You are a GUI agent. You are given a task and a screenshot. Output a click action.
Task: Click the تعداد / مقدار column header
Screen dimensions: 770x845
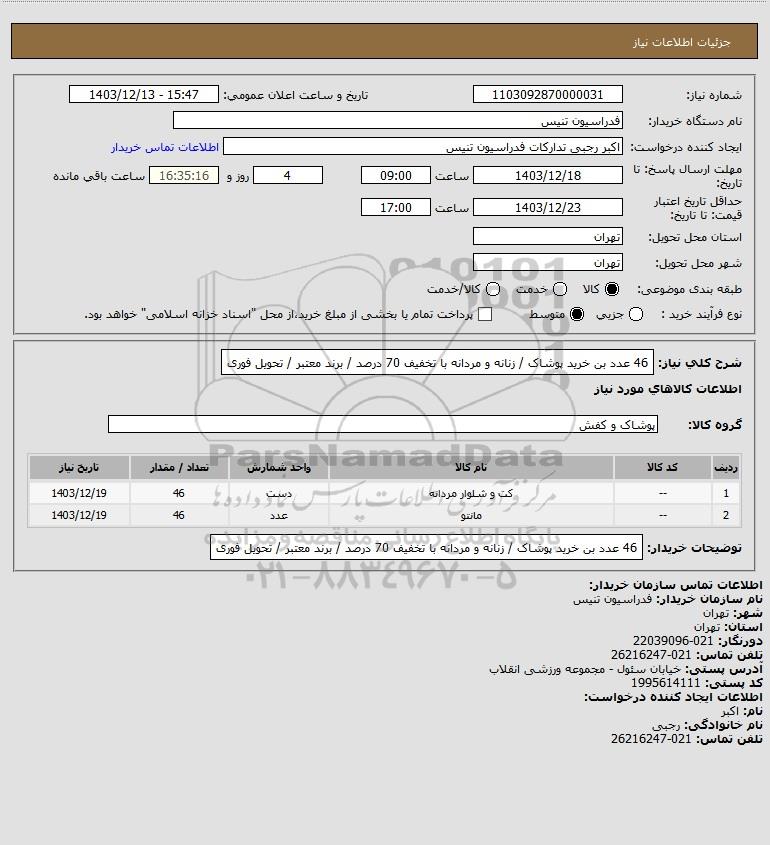tap(179, 467)
